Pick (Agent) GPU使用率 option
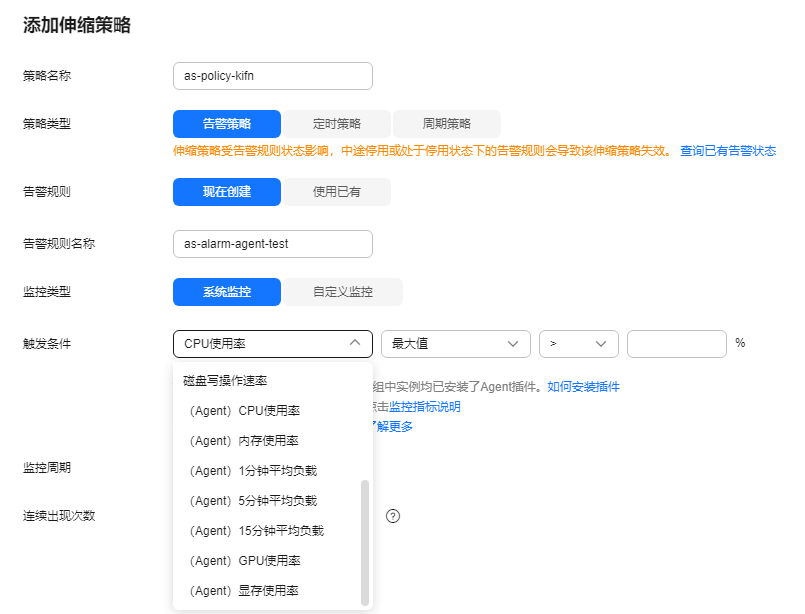 click(244, 561)
